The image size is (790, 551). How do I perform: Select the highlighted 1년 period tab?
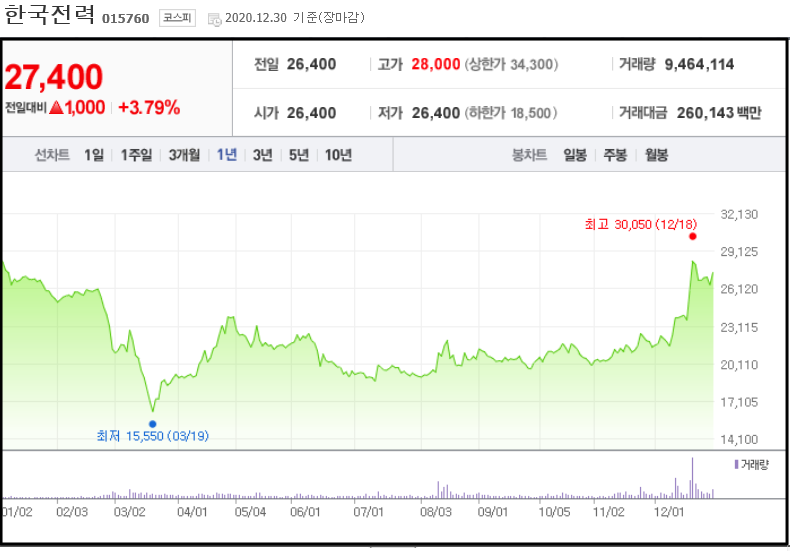point(227,155)
